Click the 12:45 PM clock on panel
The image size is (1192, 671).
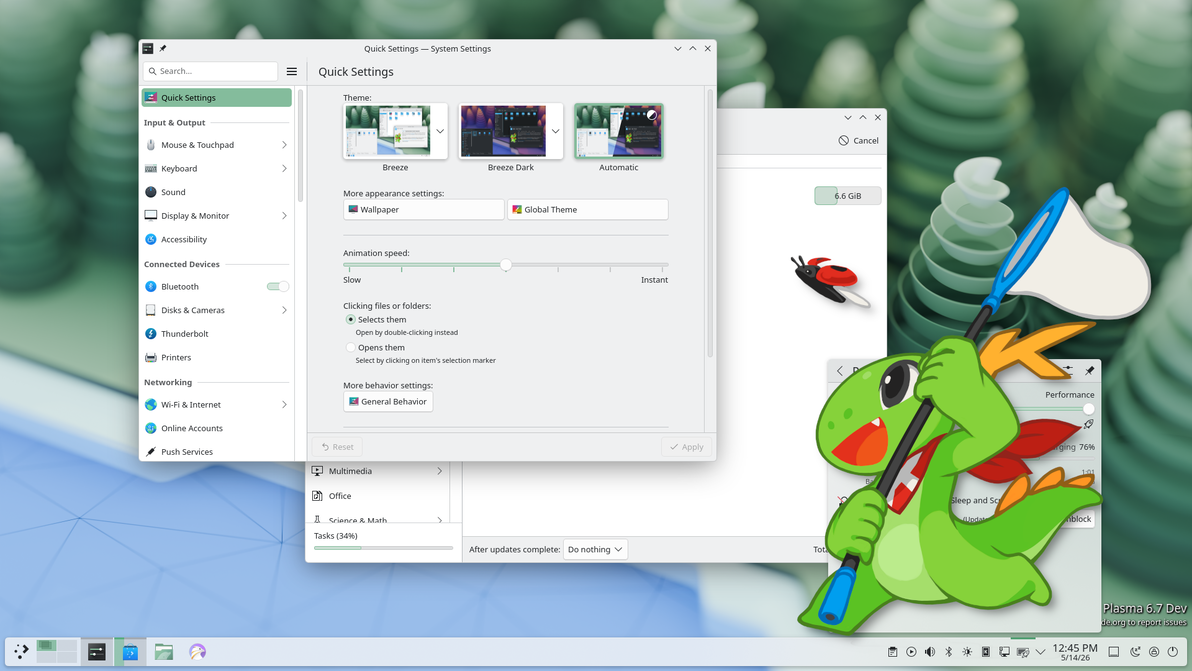click(1075, 652)
